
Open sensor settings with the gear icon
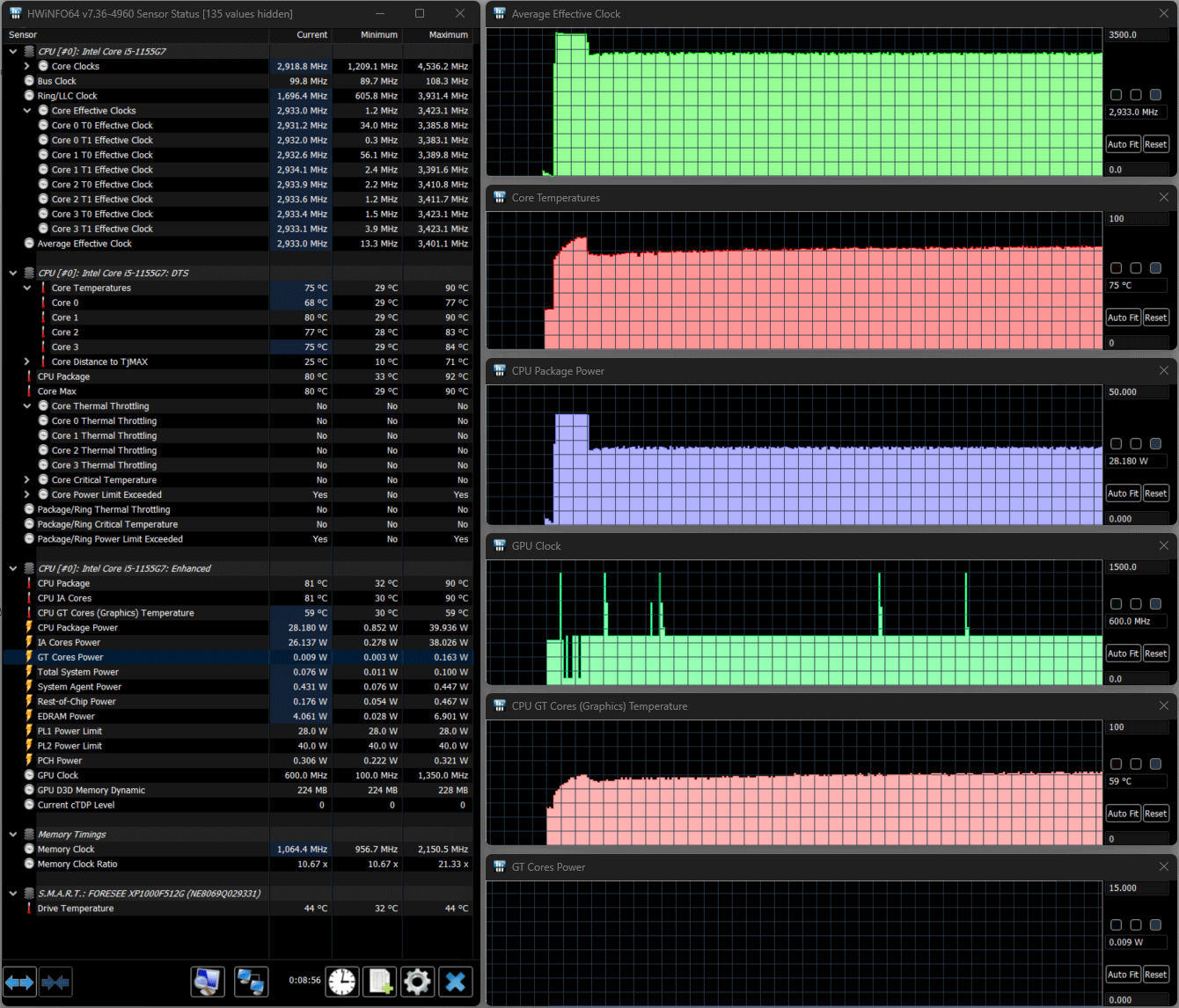pyautogui.click(x=417, y=982)
